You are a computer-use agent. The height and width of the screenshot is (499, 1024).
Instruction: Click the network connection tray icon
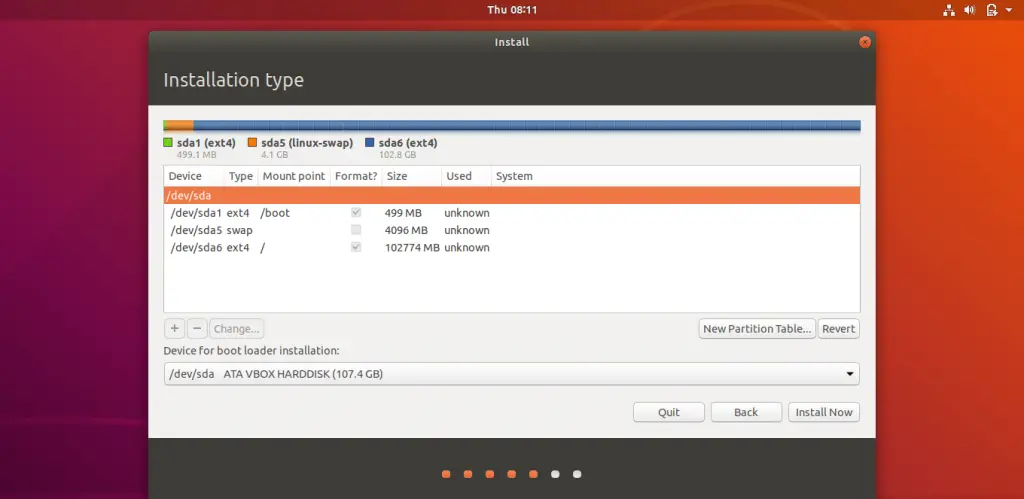[x=949, y=10]
